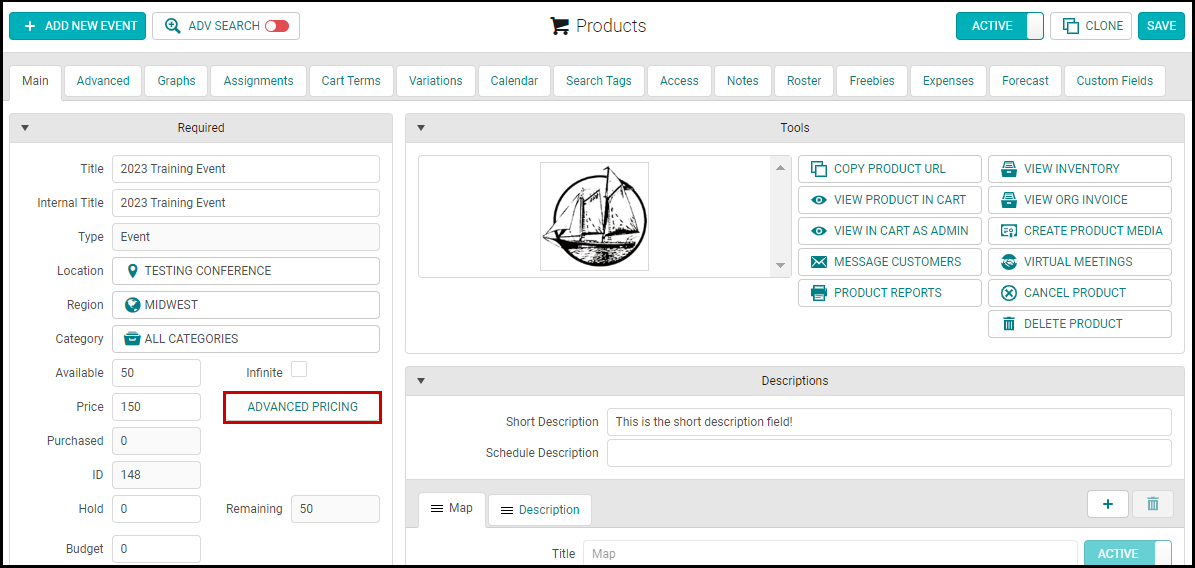Image resolution: width=1195 pixels, height=568 pixels.
Task: Open the Category selector All Categories
Action: 245,339
